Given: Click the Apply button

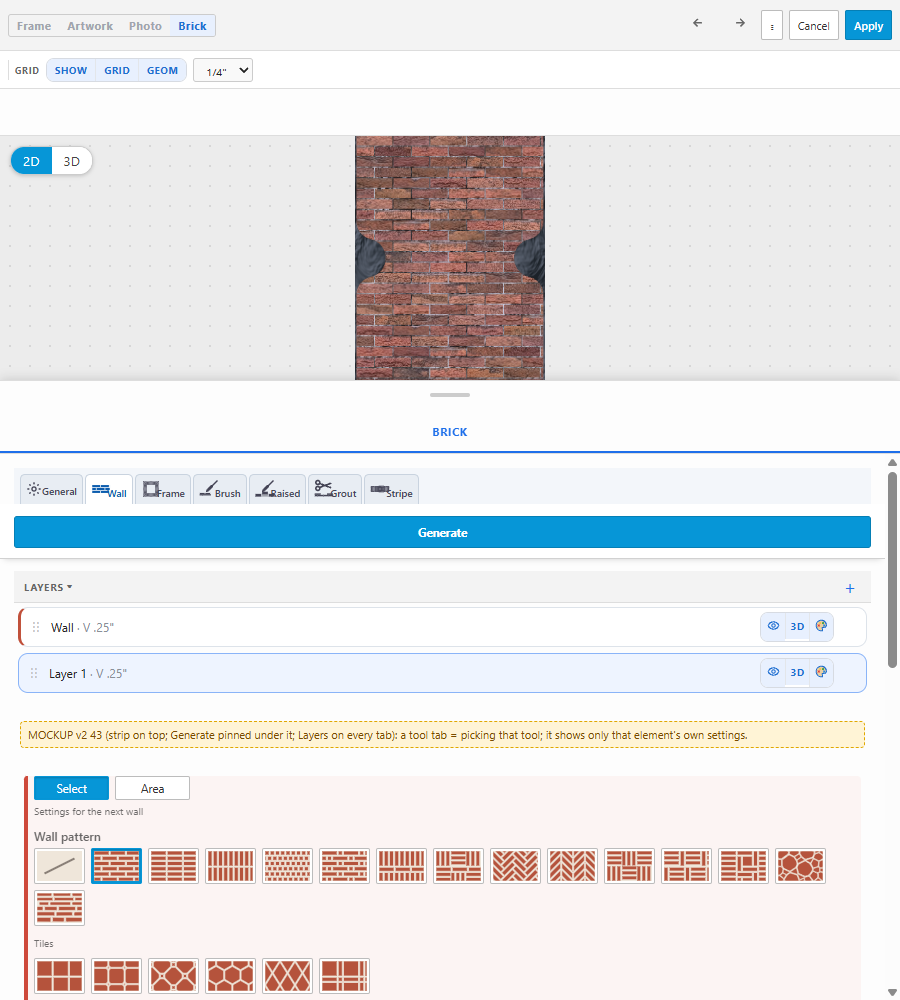Looking at the screenshot, I should pos(868,26).
